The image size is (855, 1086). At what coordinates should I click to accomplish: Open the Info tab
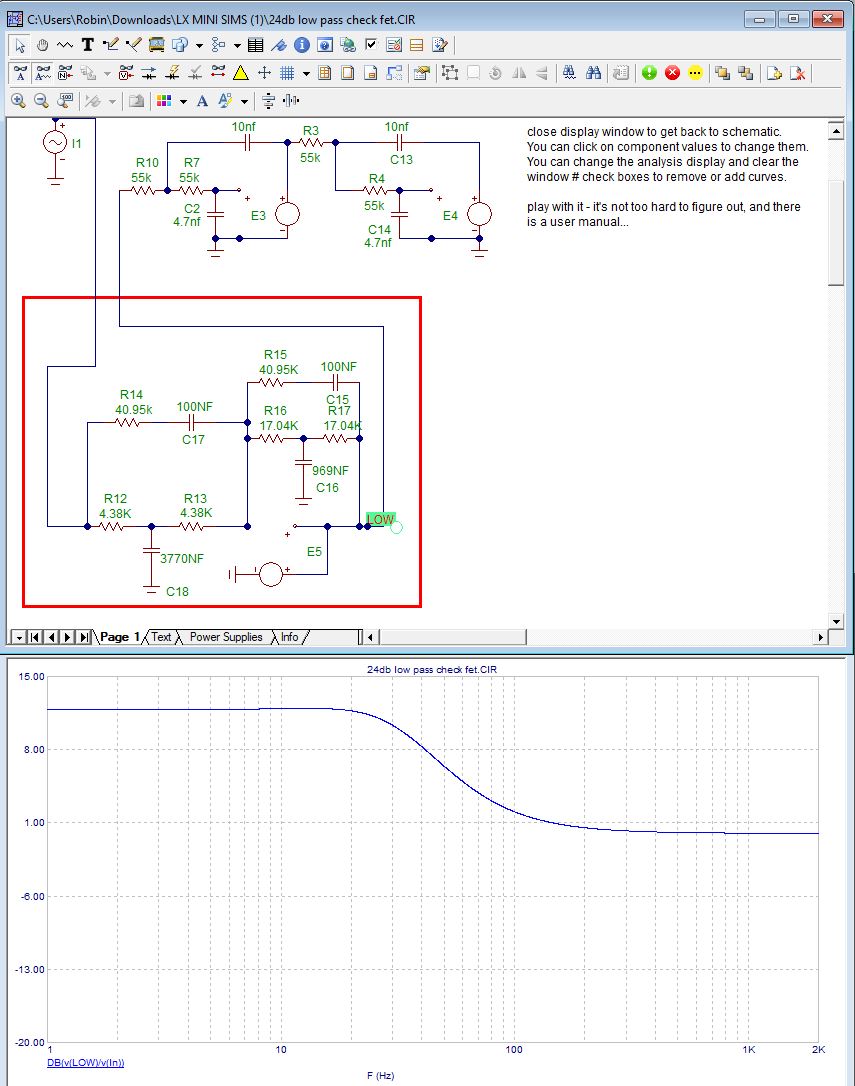click(290, 637)
